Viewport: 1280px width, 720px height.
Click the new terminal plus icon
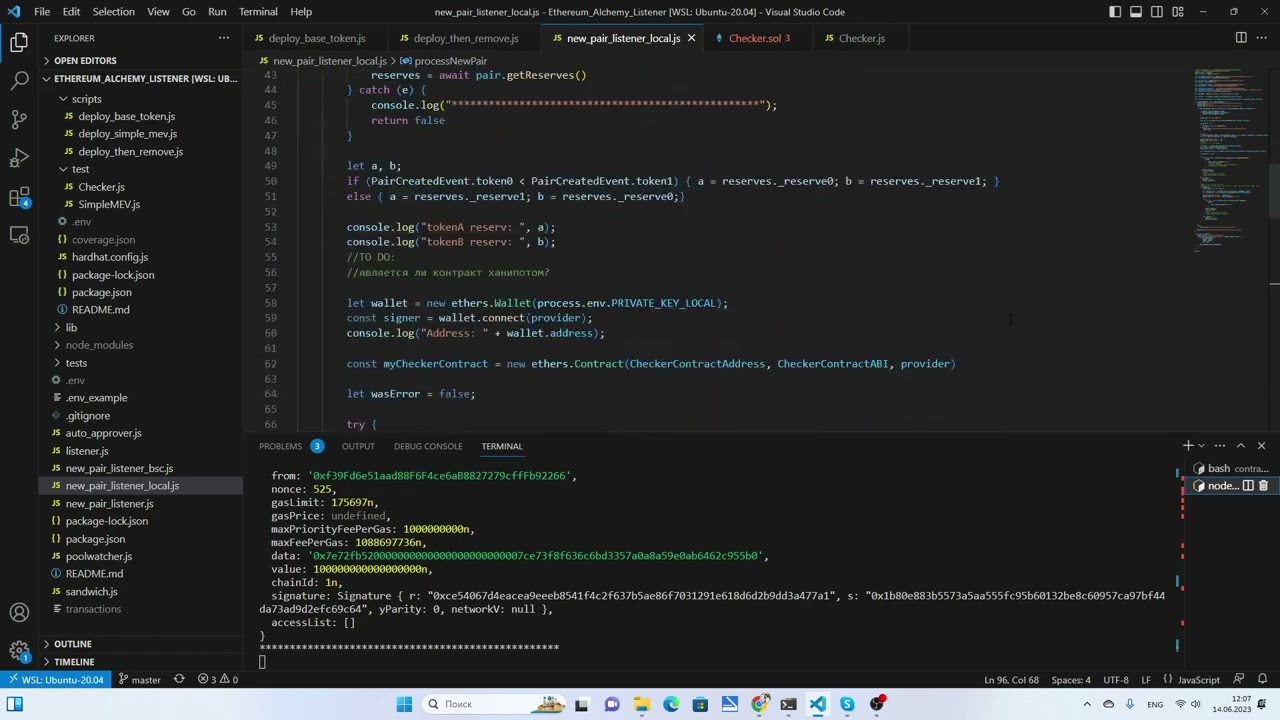[1188, 446]
